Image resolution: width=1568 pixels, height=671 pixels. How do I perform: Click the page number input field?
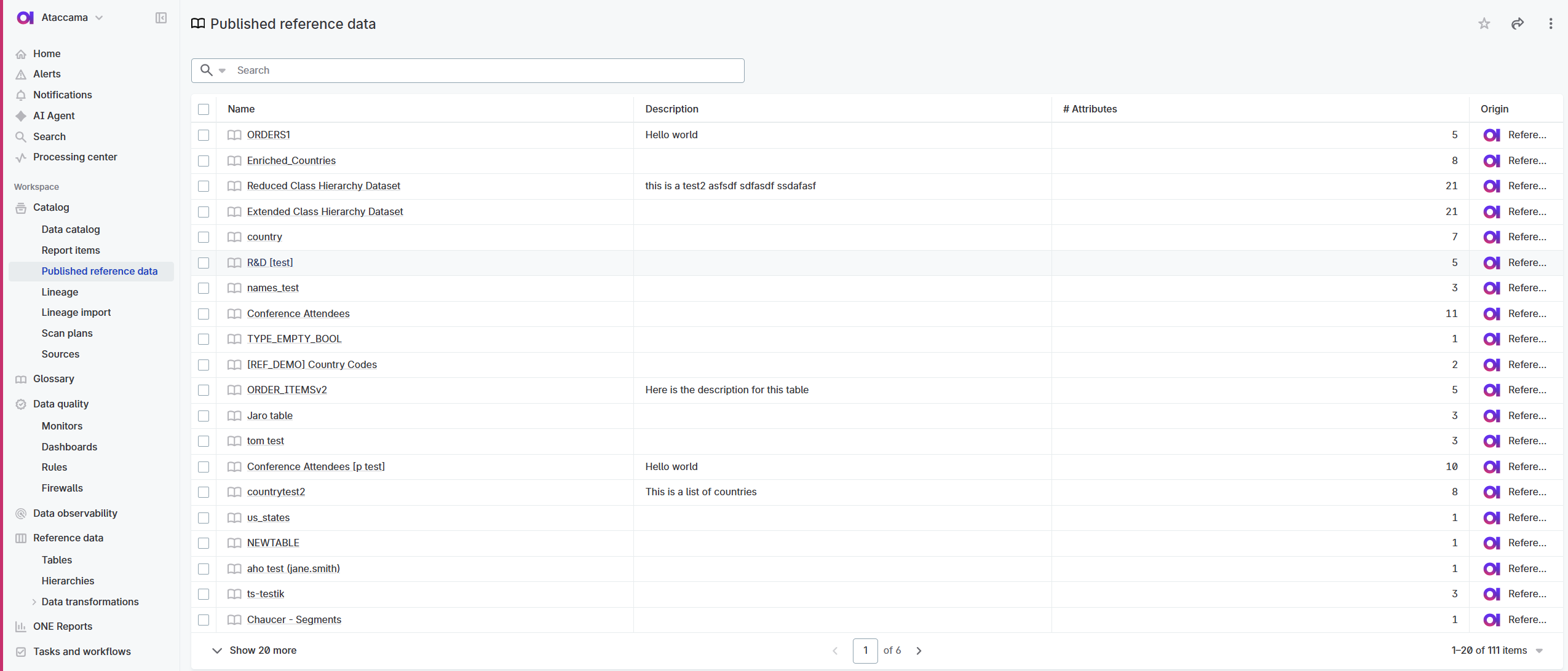click(x=865, y=650)
